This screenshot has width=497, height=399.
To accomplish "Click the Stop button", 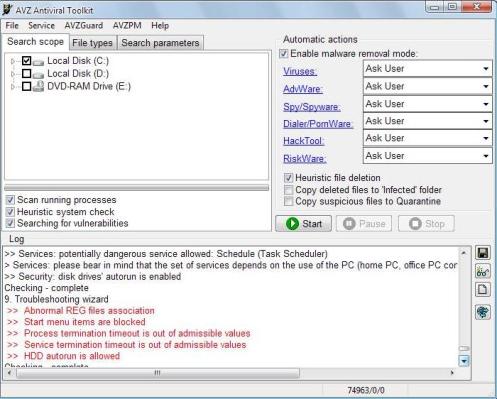I will click(426, 223).
